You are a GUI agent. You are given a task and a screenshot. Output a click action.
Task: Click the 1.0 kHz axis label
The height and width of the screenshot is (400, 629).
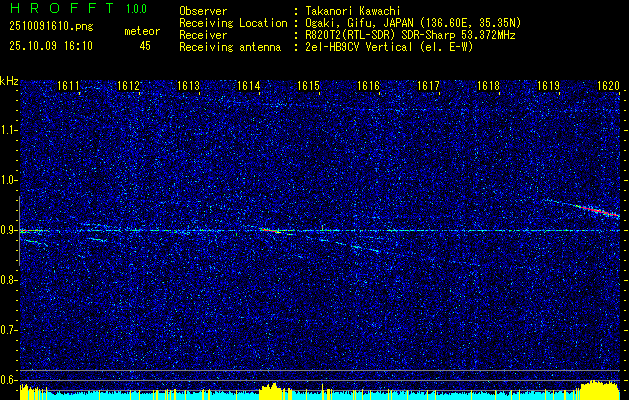tap(9, 180)
